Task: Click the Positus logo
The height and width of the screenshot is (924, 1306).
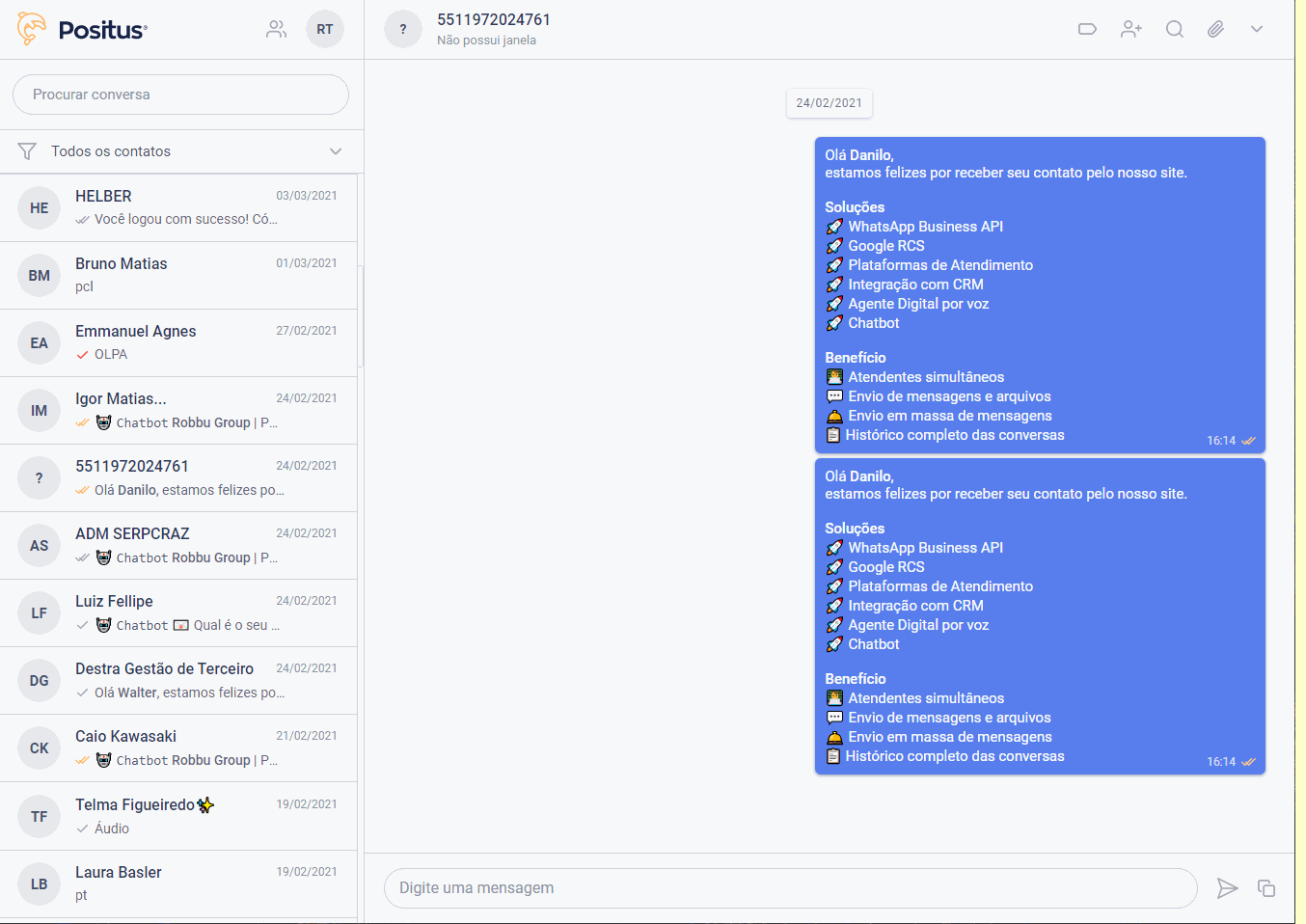Action: coord(82,29)
